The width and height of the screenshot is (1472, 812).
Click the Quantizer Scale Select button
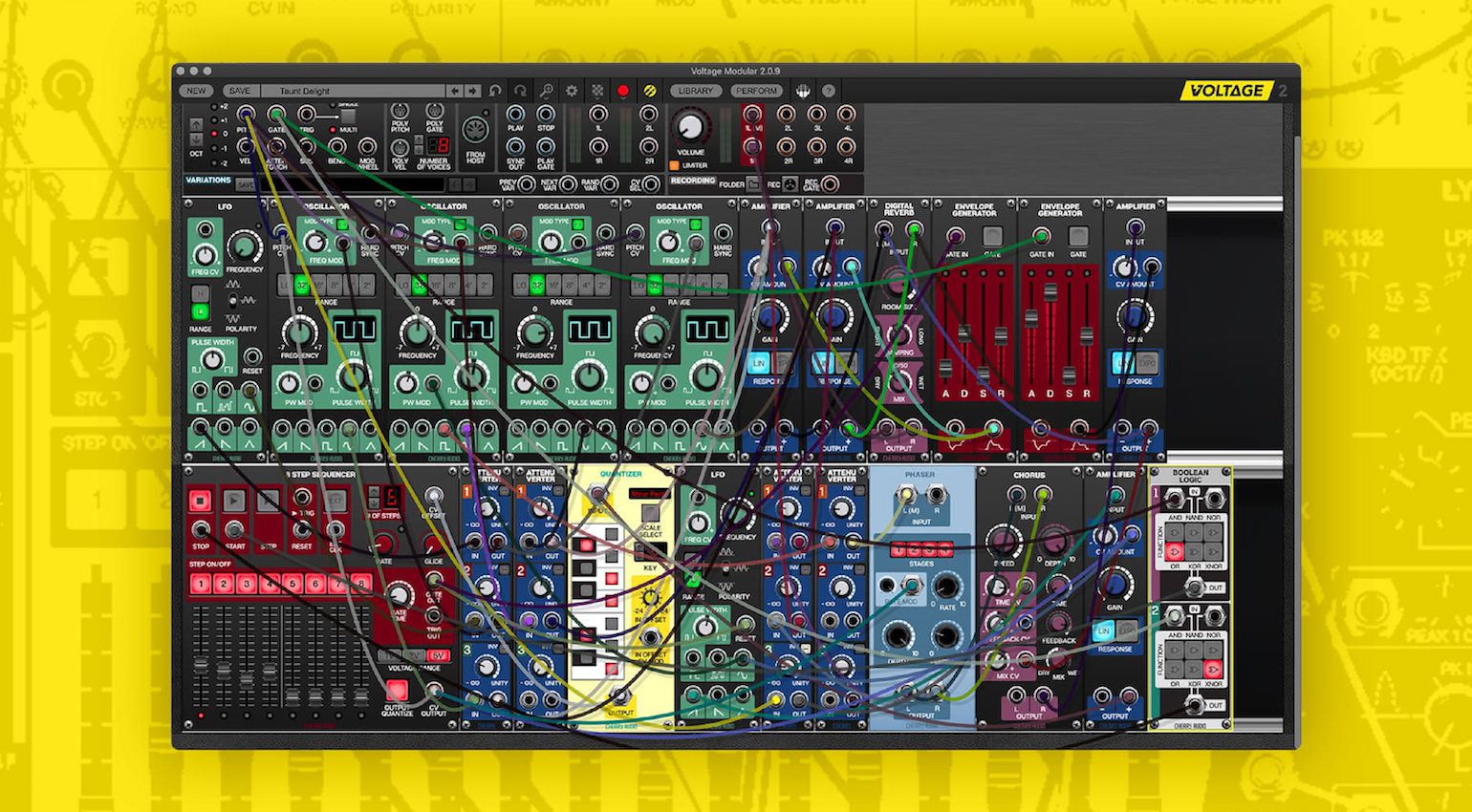650,513
